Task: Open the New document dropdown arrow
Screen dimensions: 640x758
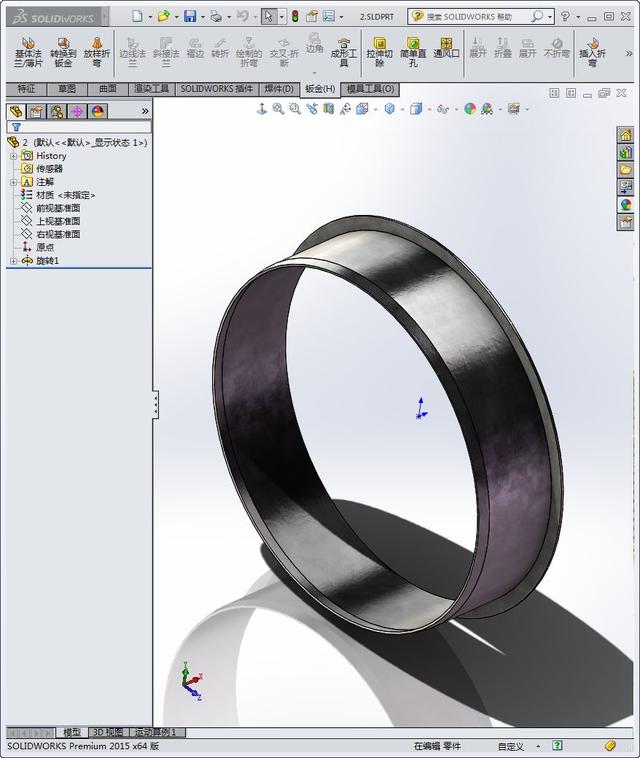Action: point(150,17)
